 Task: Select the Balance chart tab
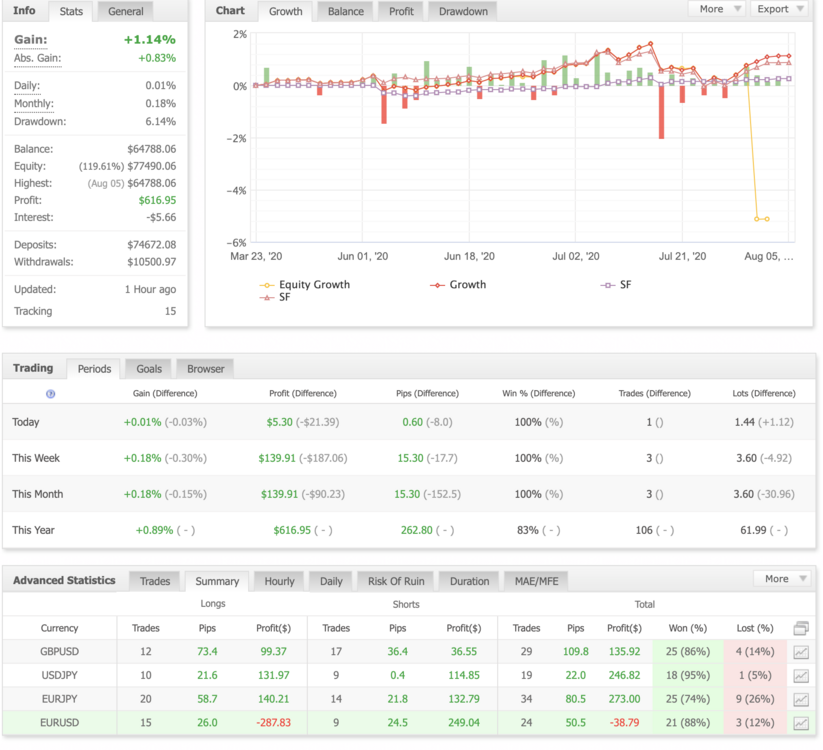click(x=346, y=11)
